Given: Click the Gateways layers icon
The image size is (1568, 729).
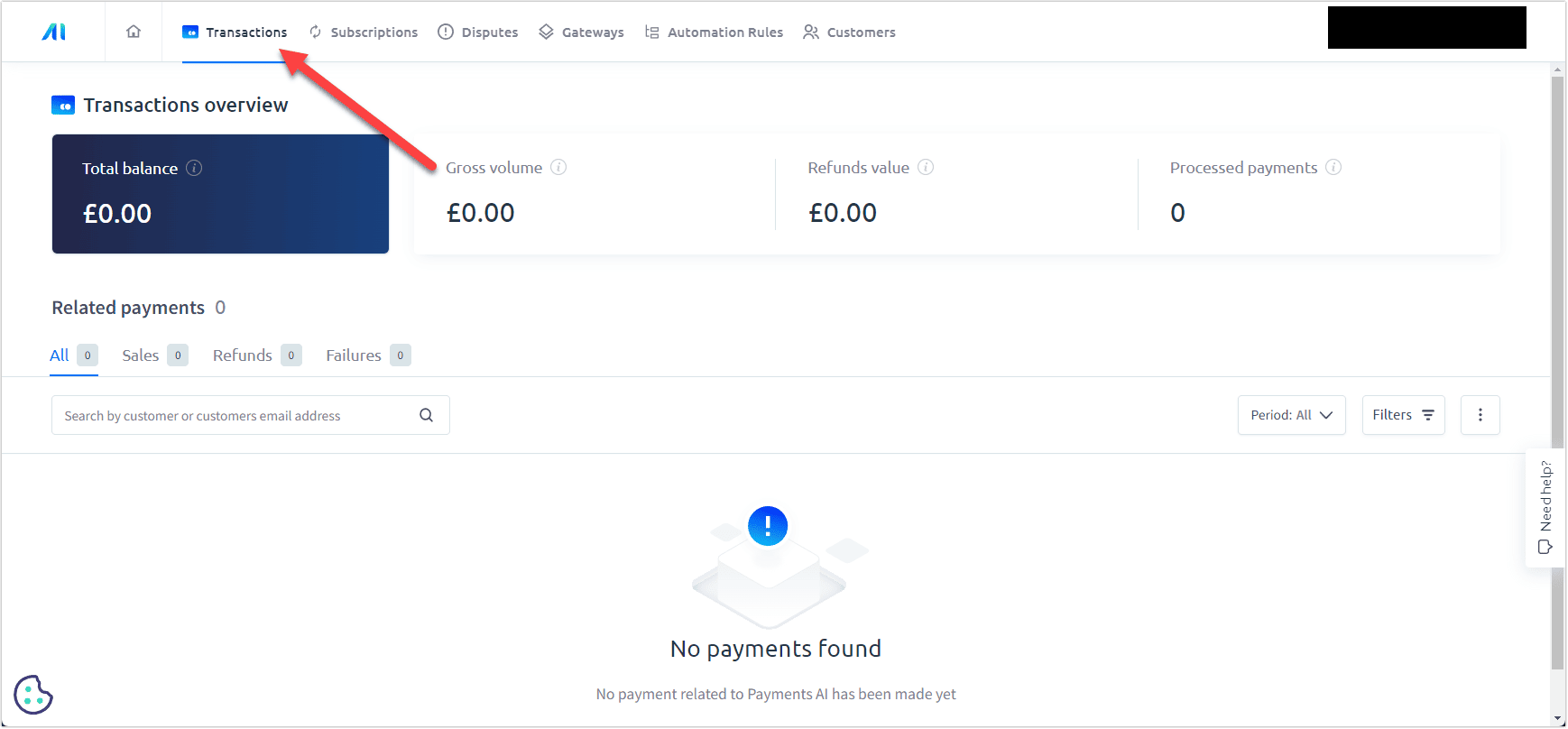Looking at the screenshot, I should [x=545, y=32].
